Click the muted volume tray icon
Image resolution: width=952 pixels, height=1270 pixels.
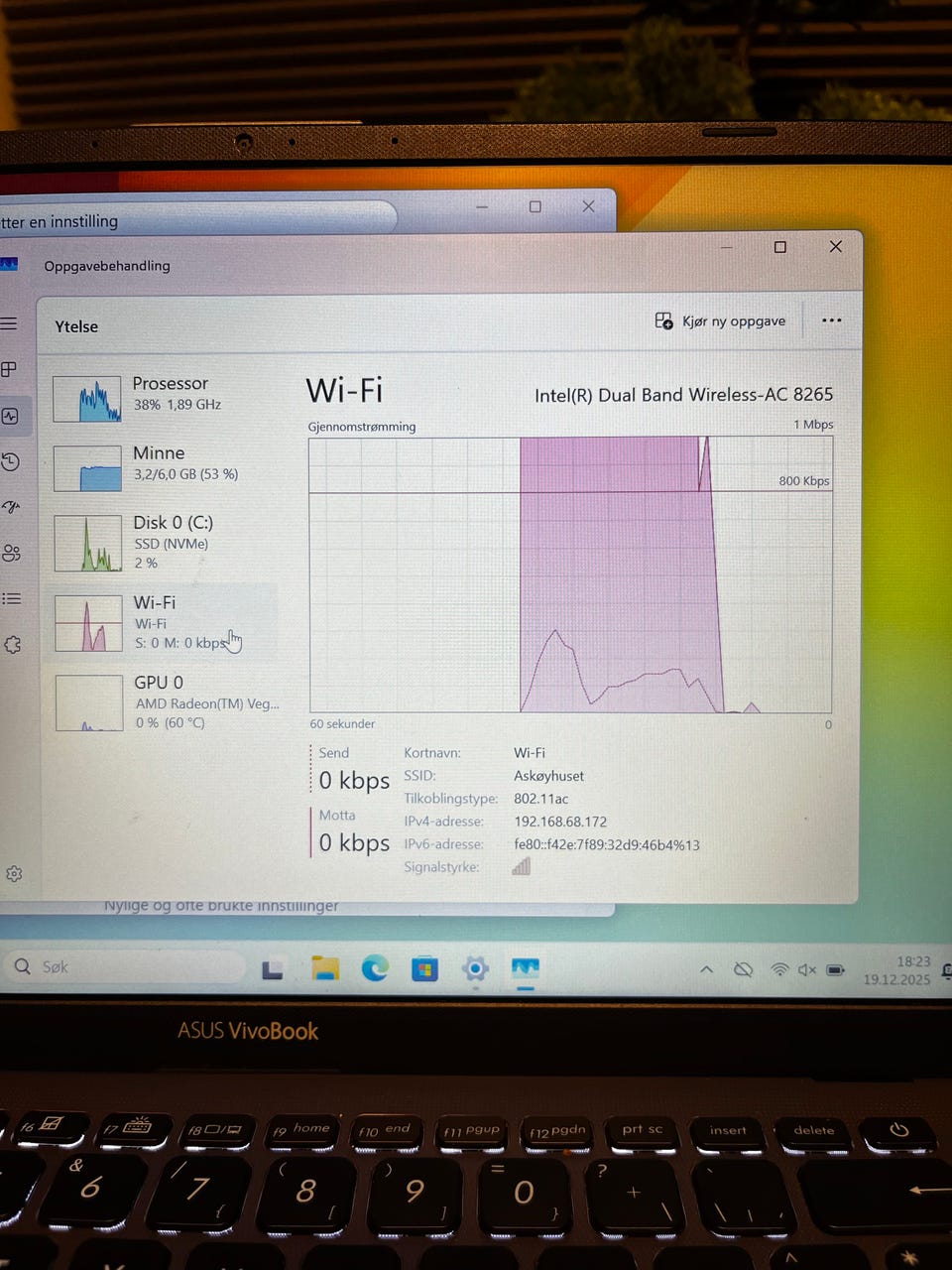[x=807, y=969]
